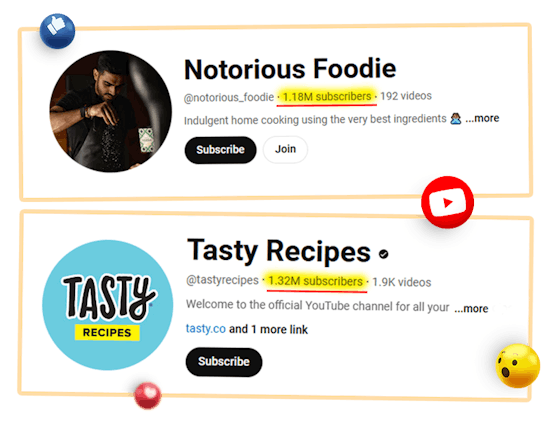Click the Join button for Notorious Foodie
This screenshot has width=548, height=432.
[285, 149]
